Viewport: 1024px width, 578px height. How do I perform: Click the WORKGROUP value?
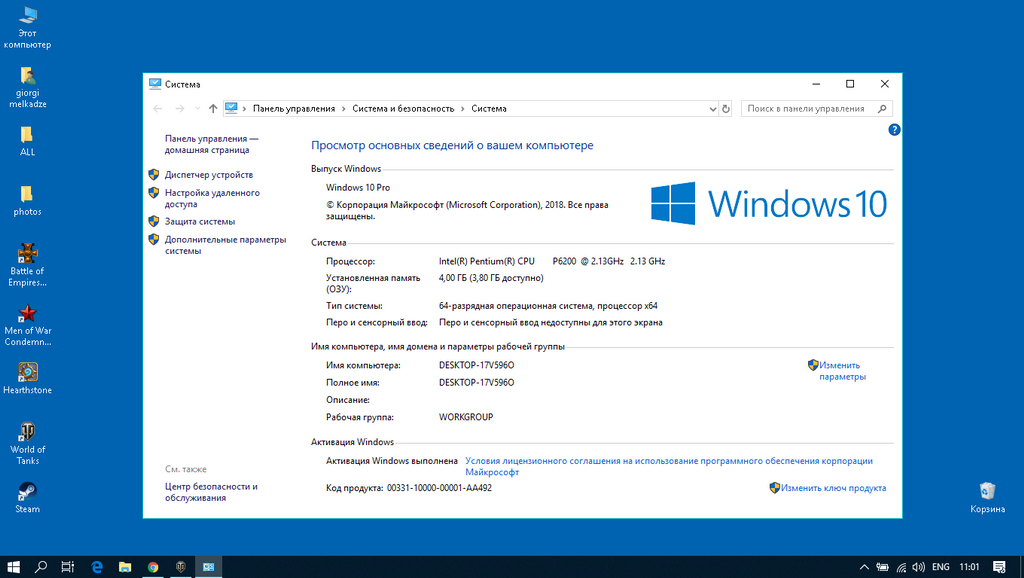click(466, 417)
